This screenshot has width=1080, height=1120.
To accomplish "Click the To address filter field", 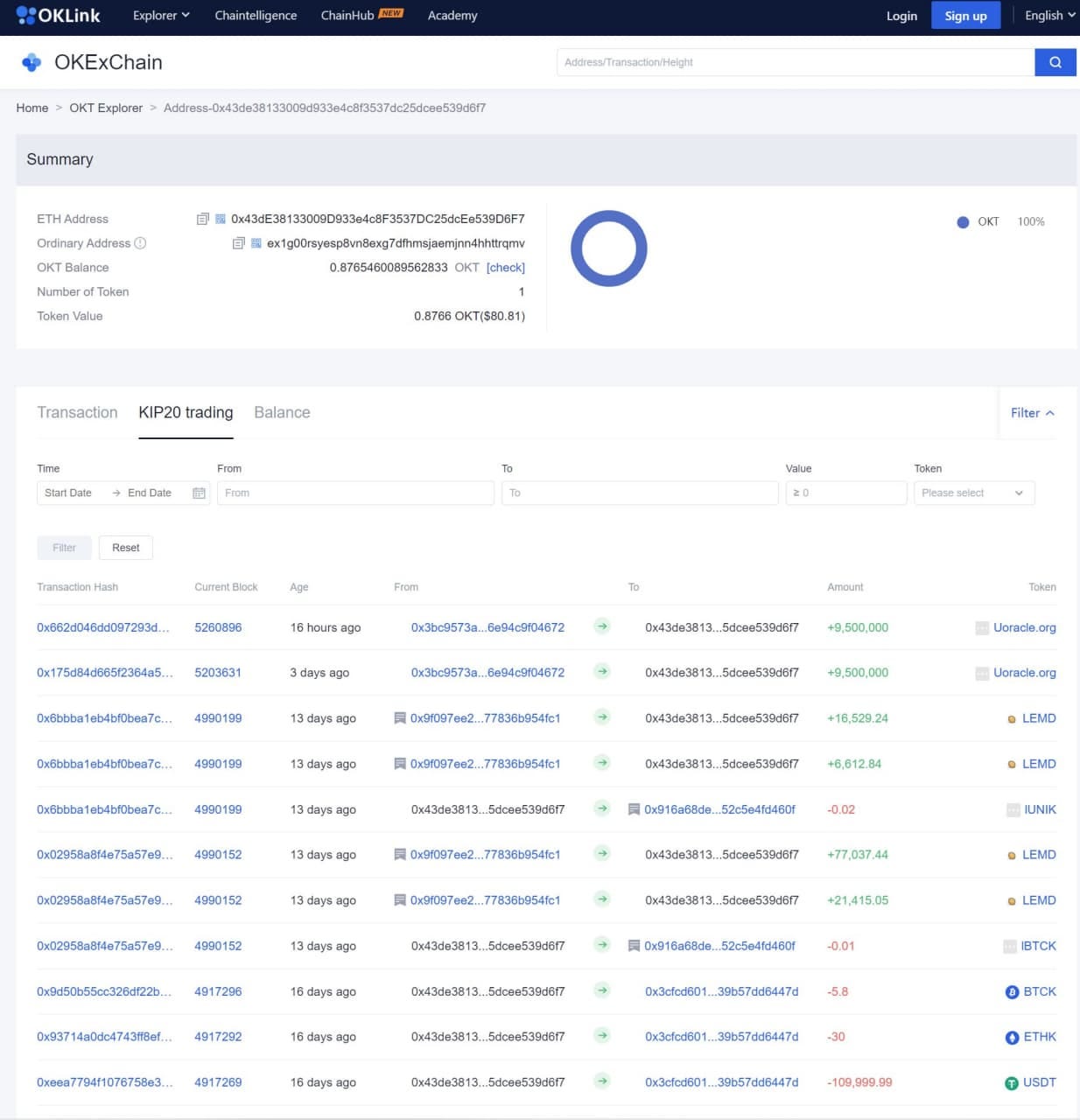I will 640,493.
